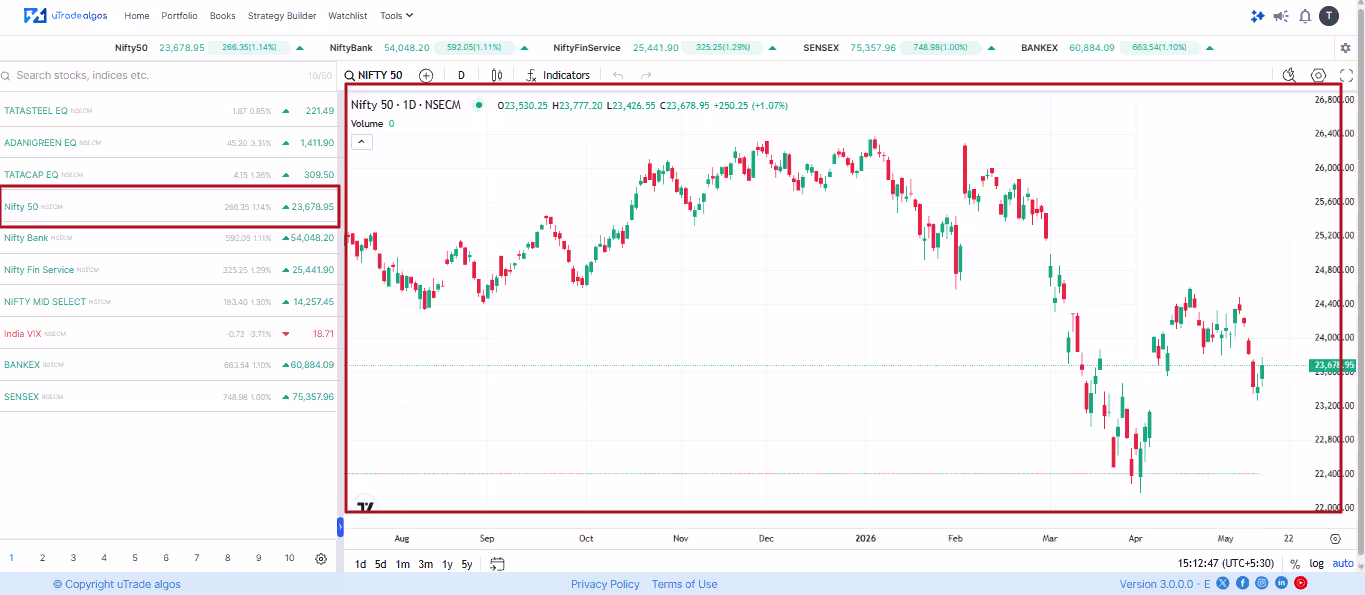Image resolution: width=1365 pixels, height=595 pixels.
Task: Toggle auto scale on price axis
Action: [1343, 564]
